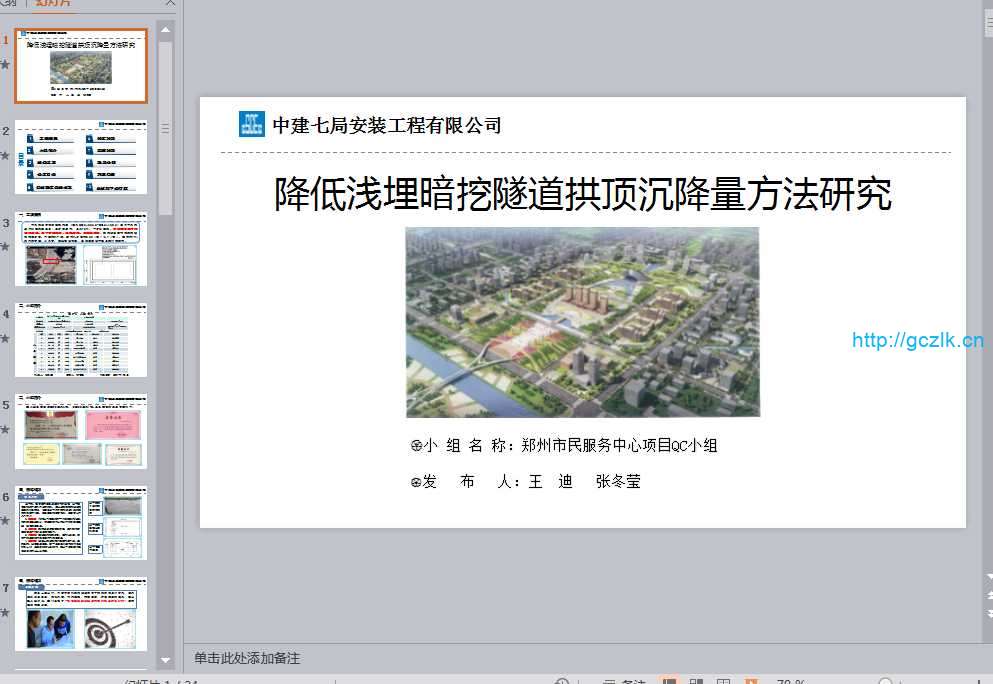Switch to reading view icon in status bar

723,681
